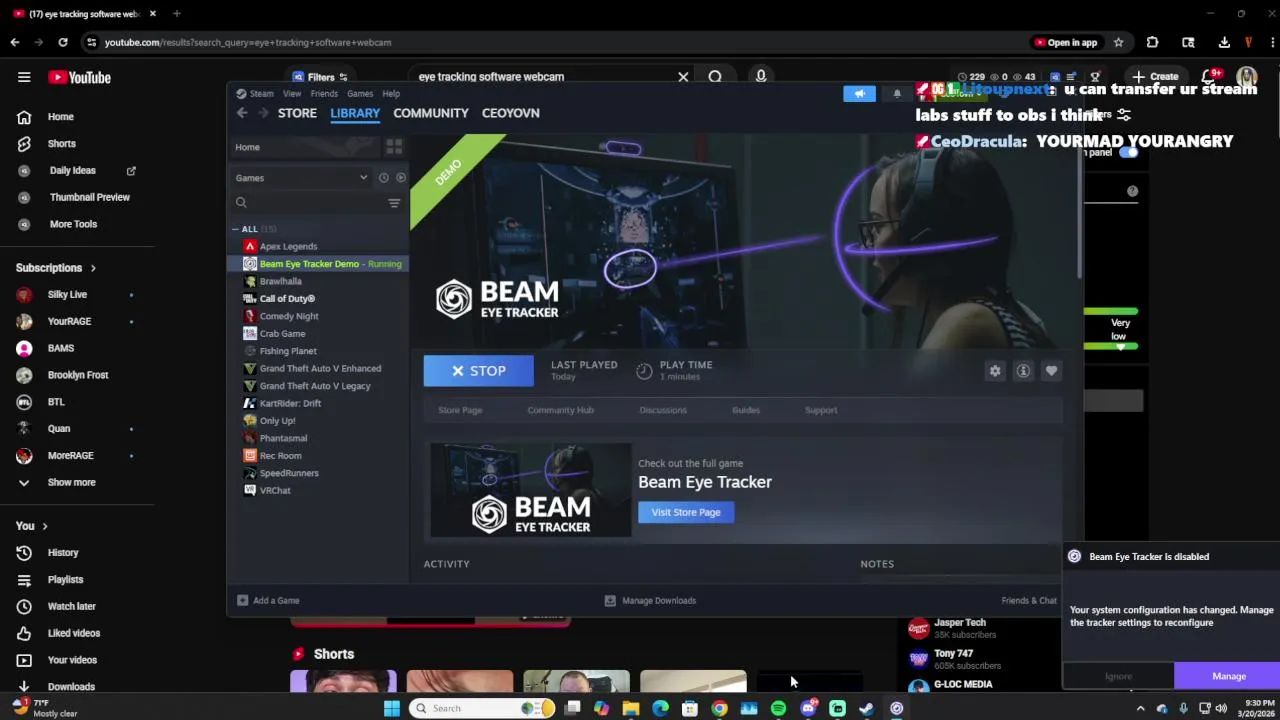The image size is (1280, 720).
Task: Select Beam Eye Tracker Demo in library
Action: point(318,264)
